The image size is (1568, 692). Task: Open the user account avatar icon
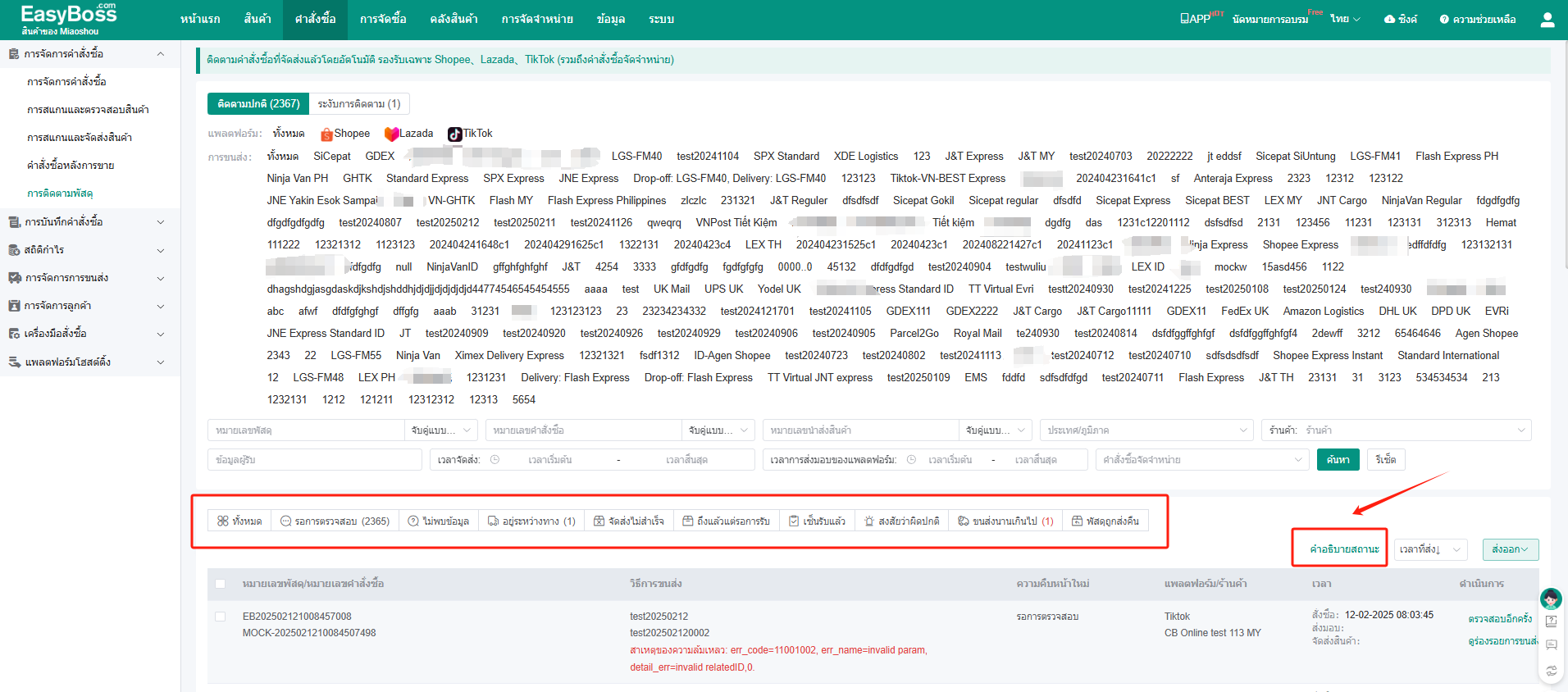(1547, 20)
